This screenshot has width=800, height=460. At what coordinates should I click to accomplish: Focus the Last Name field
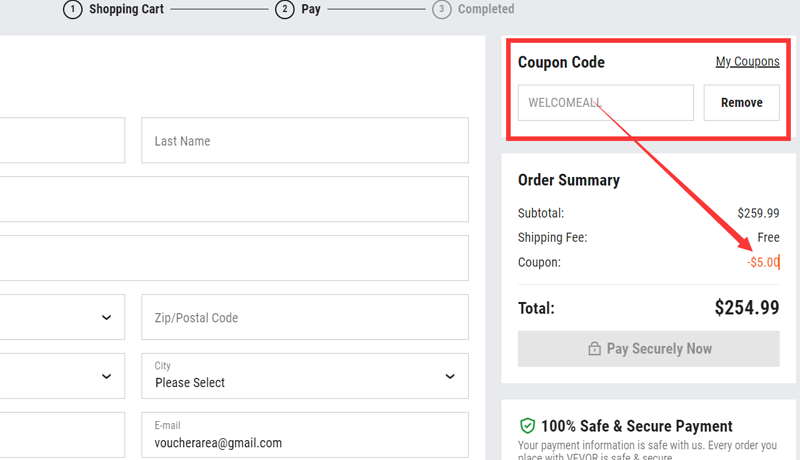(304, 141)
